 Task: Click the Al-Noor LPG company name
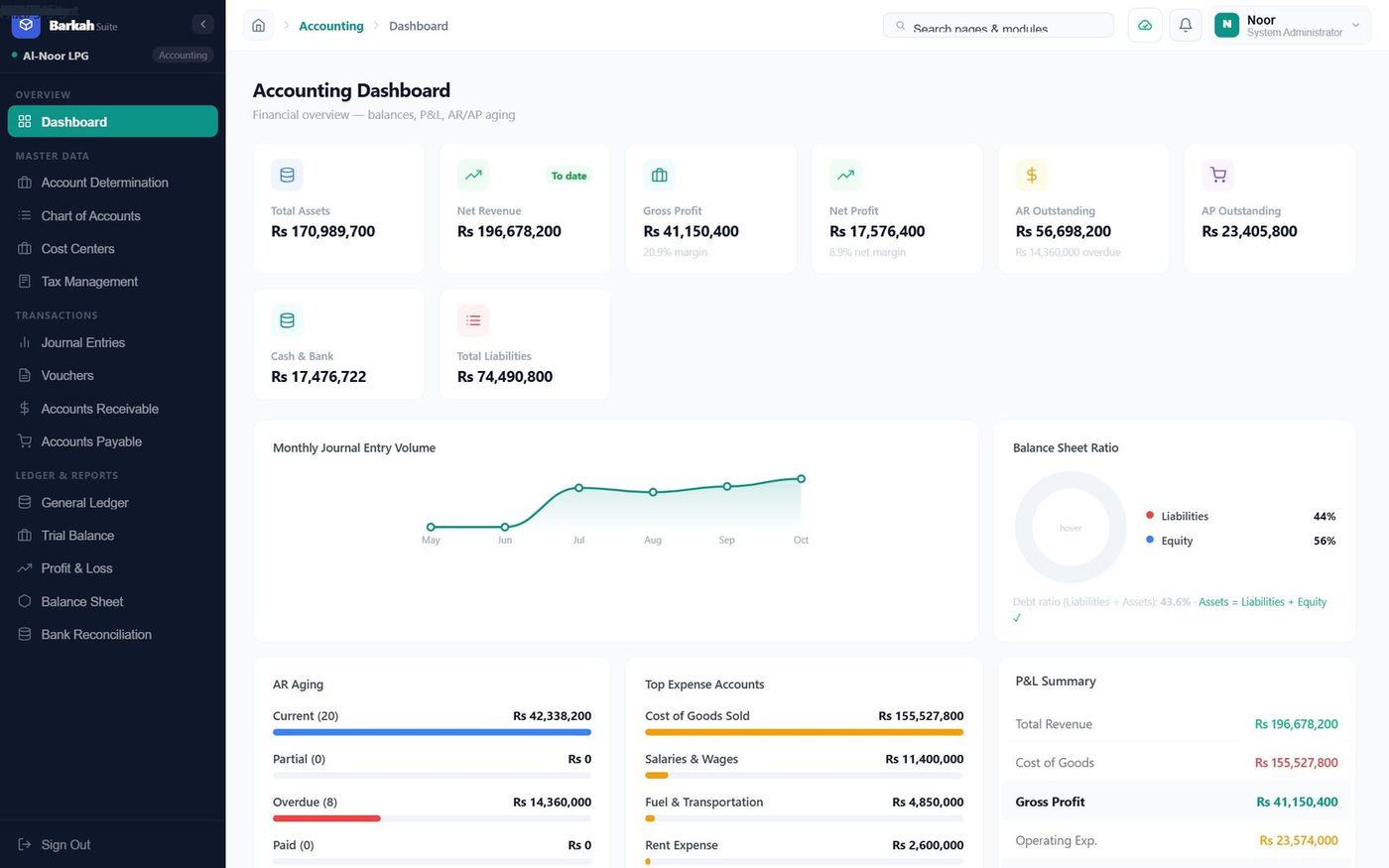56,56
